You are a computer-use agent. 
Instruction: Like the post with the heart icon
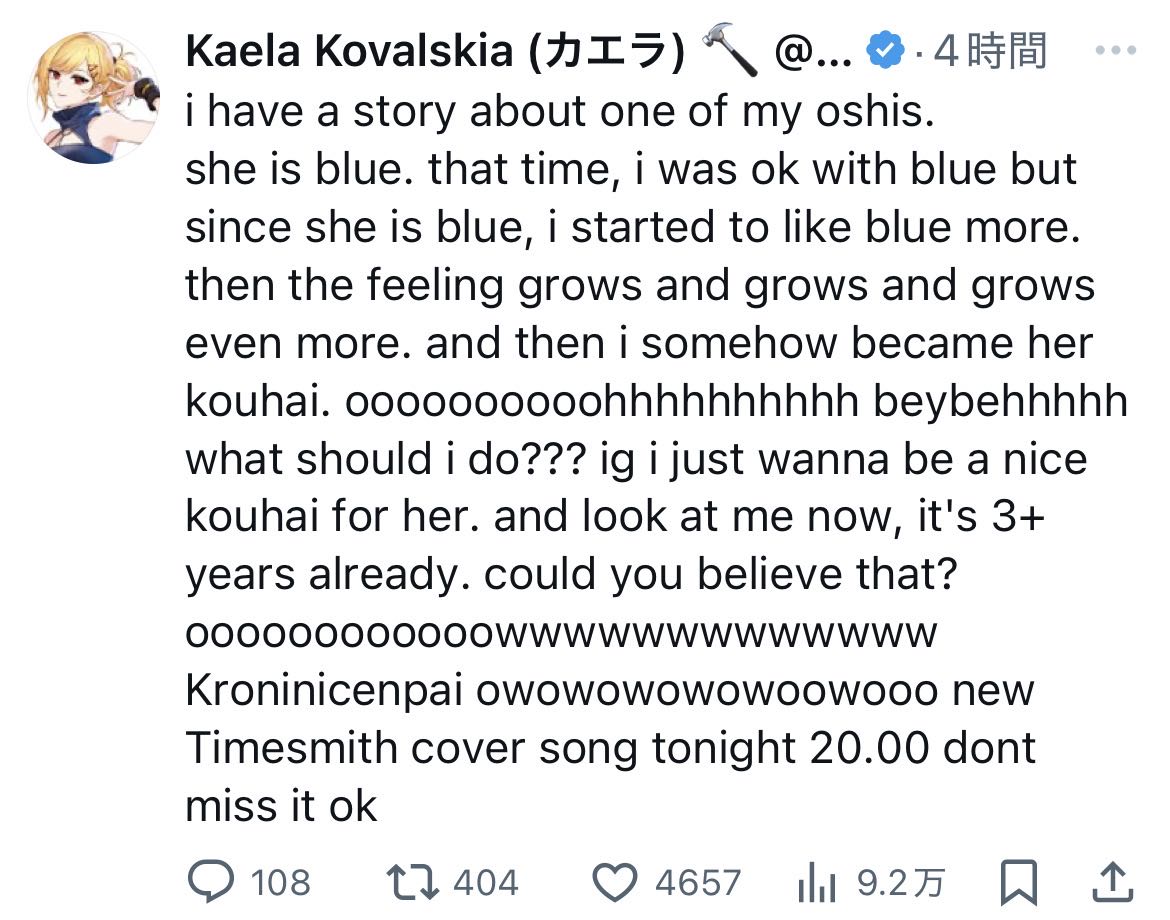pyautogui.click(x=615, y=882)
